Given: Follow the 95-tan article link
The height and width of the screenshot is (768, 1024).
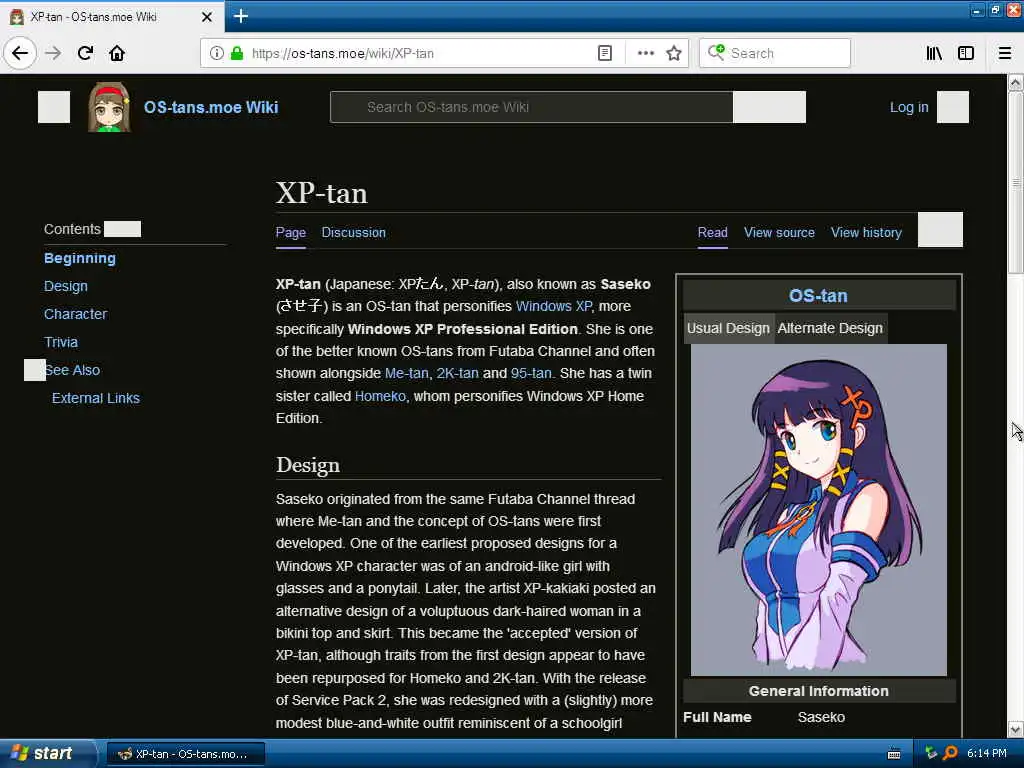Looking at the screenshot, I should pos(531,374).
